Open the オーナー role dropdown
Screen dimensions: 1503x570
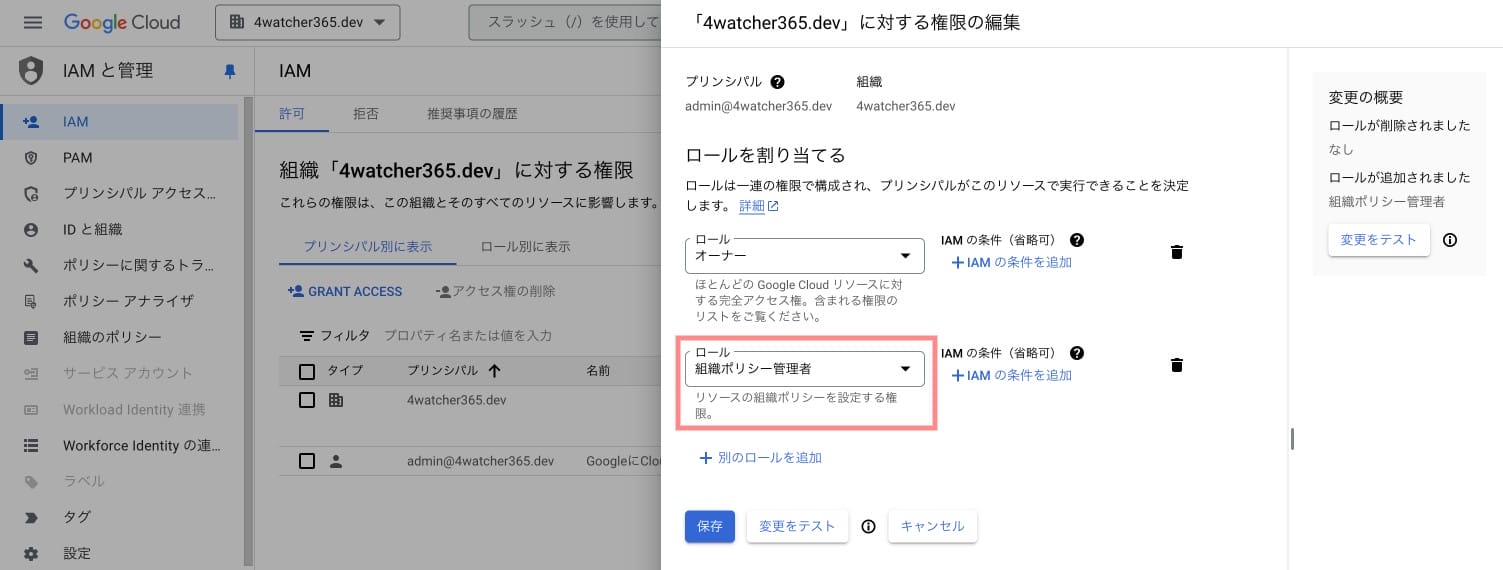coord(805,255)
